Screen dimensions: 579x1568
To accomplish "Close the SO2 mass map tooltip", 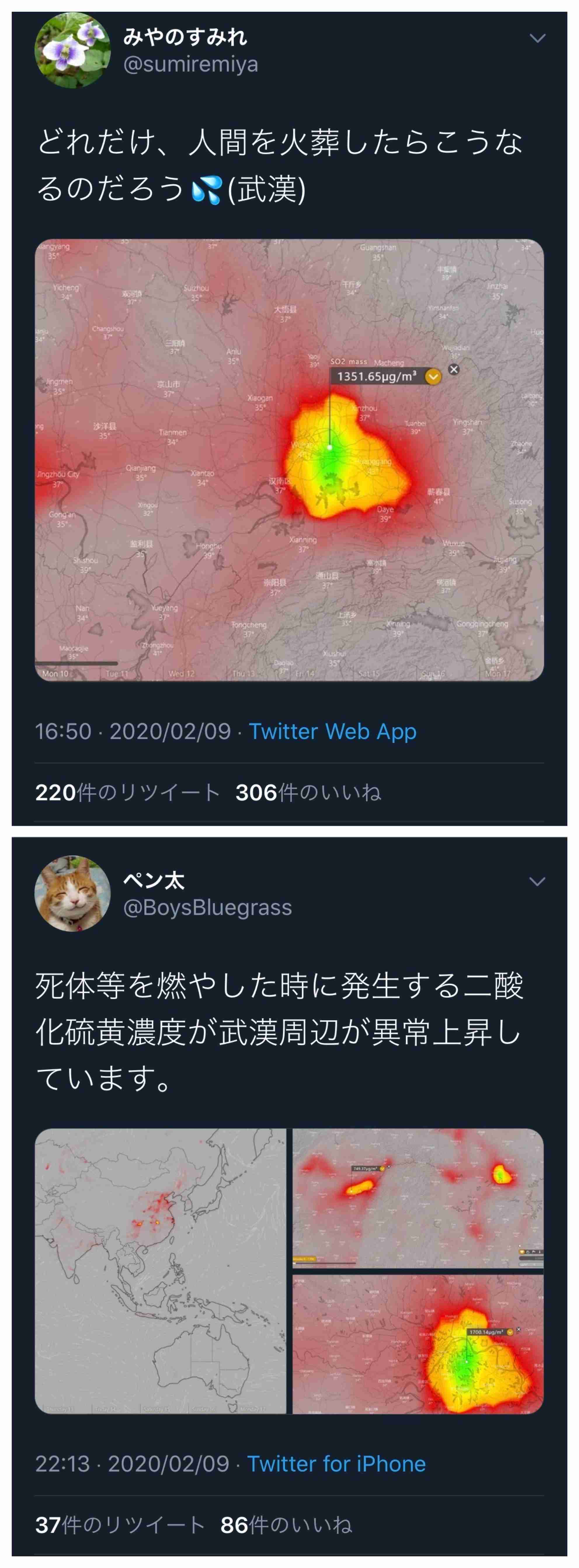I will tap(453, 370).
